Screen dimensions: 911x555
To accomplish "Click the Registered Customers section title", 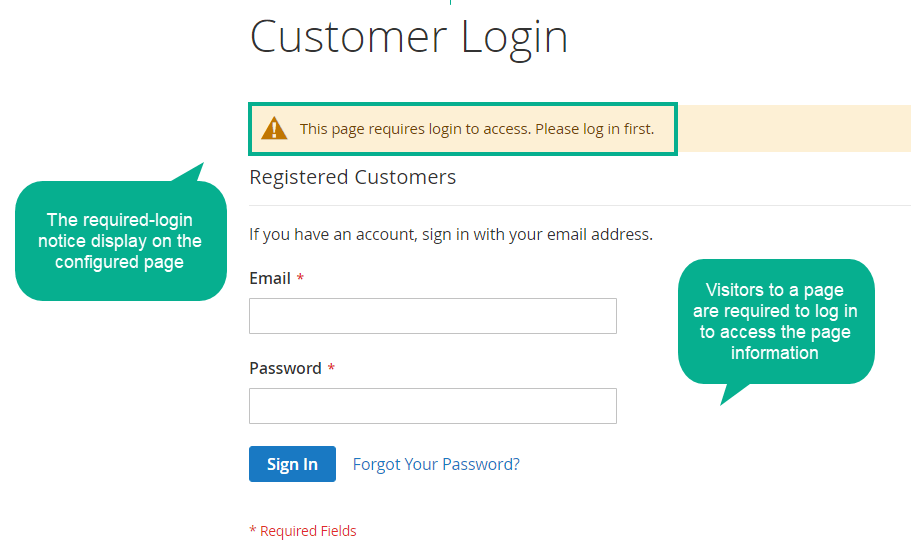I will click(353, 177).
